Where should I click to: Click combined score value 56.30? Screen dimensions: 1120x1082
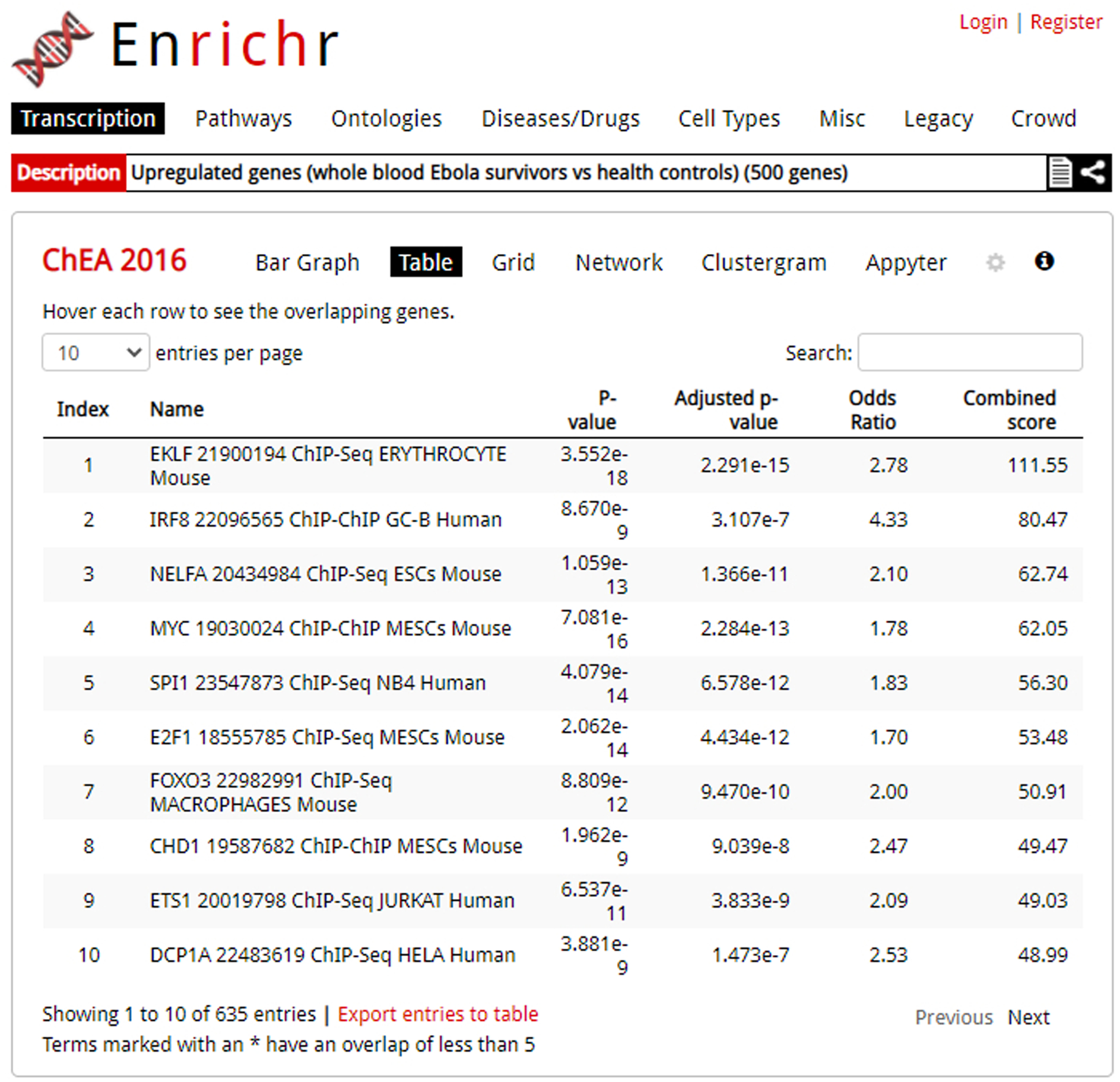coord(1043,683)
